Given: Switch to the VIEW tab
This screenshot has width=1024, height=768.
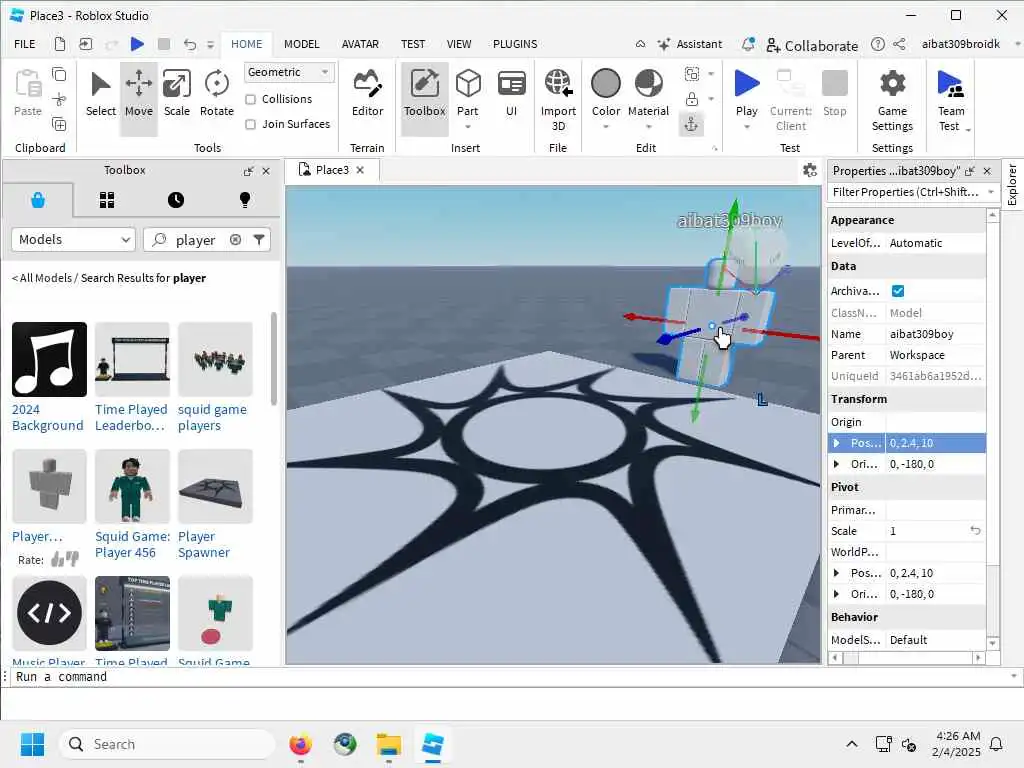Looking at the screenshot, I should coord(458,44).
